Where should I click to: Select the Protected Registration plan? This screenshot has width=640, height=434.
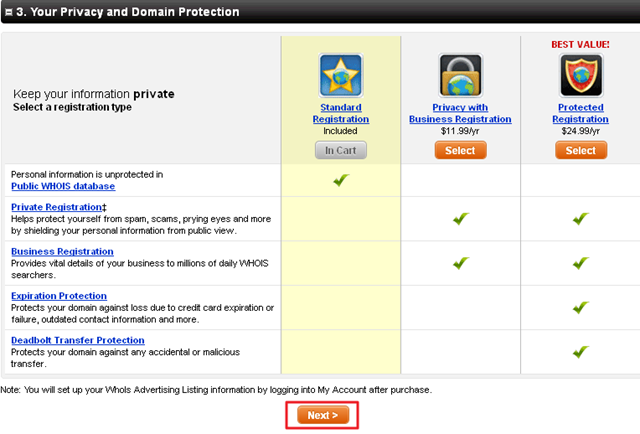coord(581,150)
